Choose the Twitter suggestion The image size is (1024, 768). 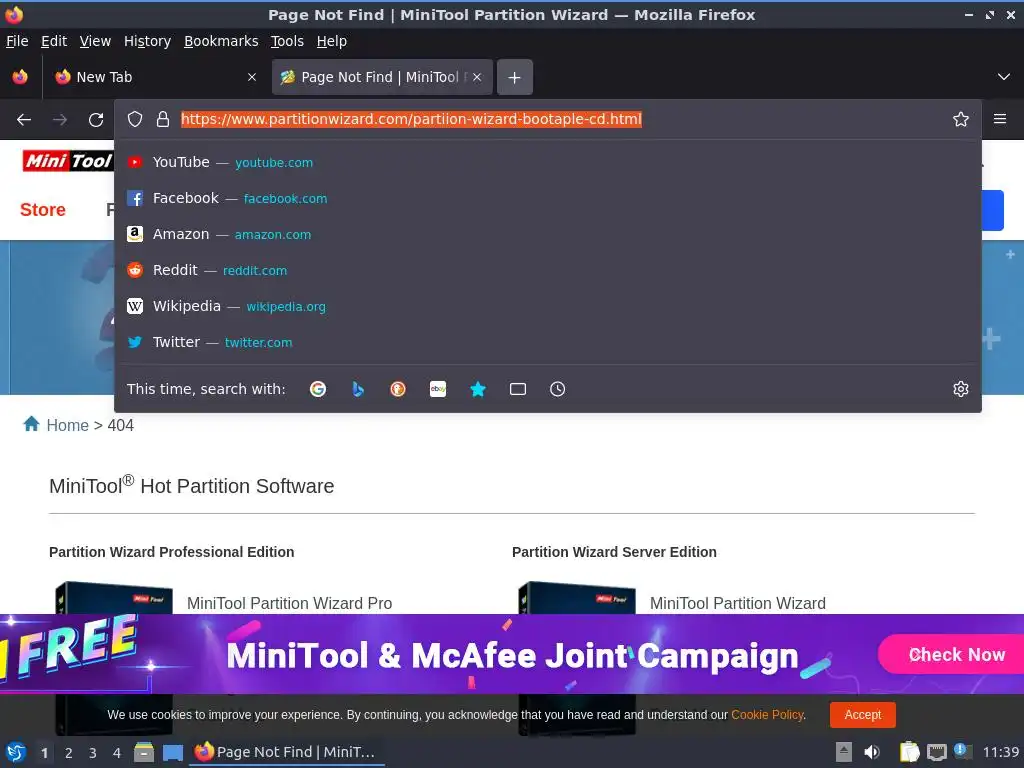[547, 342]
